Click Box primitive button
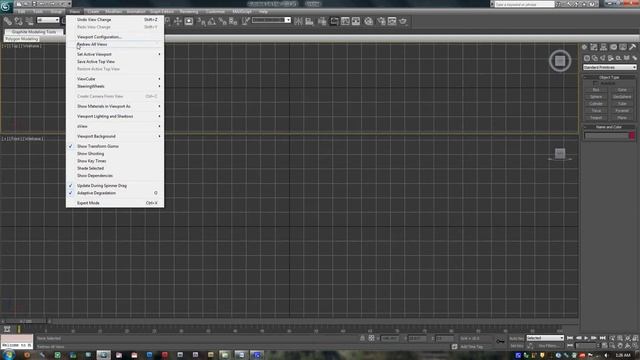 596,90
